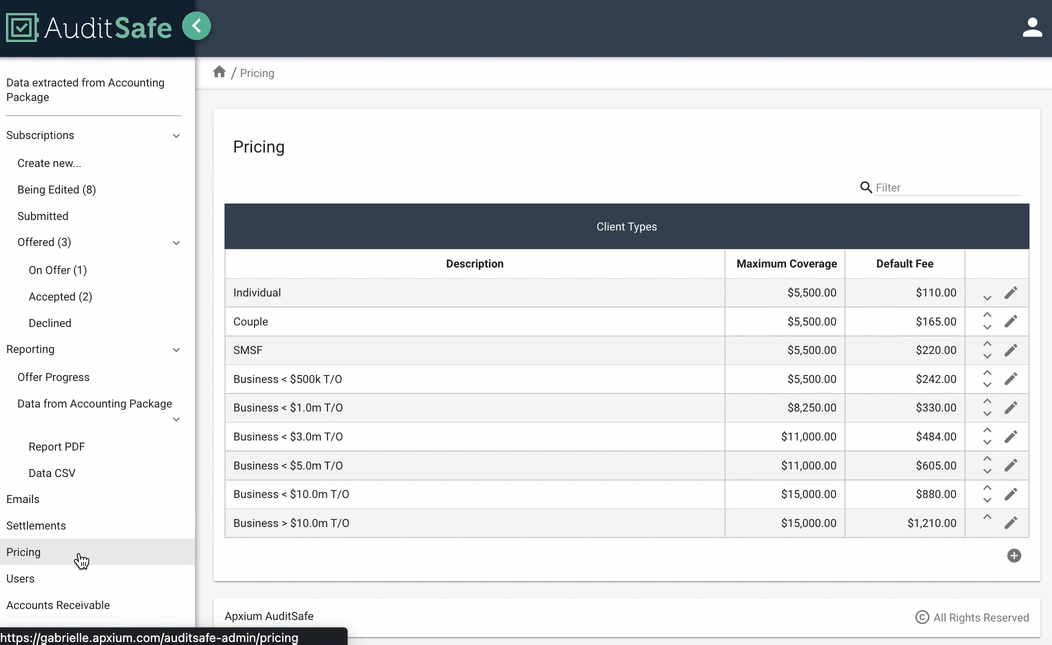Click the magnifier icon in Filter box
The image size is (1052, 645).
click(x=865, y=187)
